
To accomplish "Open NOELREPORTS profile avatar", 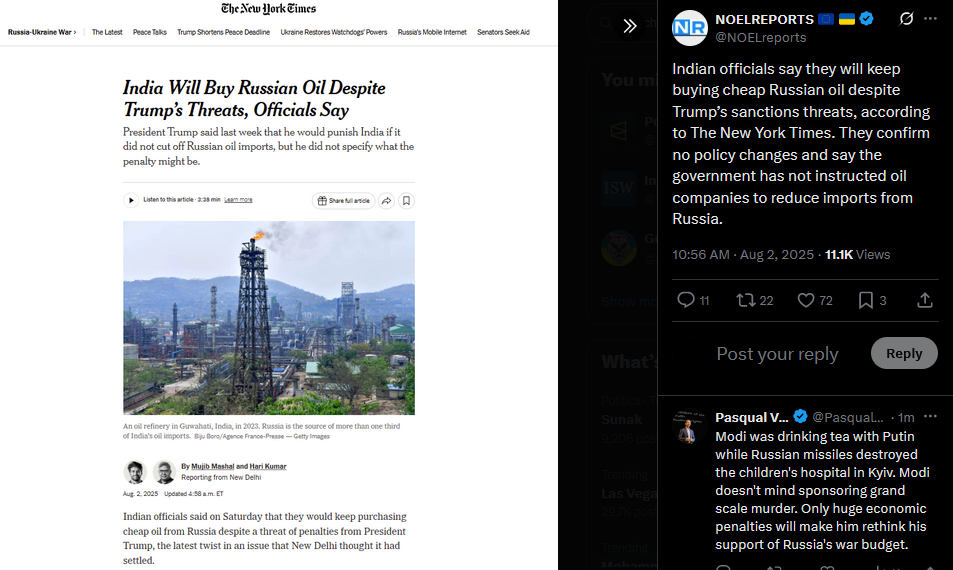I will [x=689, y=28].
